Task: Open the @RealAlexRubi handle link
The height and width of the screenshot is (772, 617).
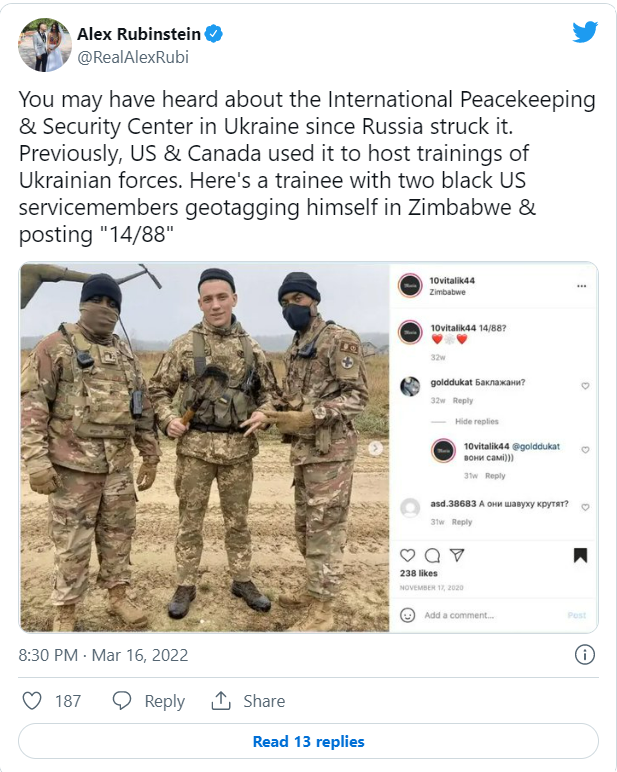Action: 133,57
